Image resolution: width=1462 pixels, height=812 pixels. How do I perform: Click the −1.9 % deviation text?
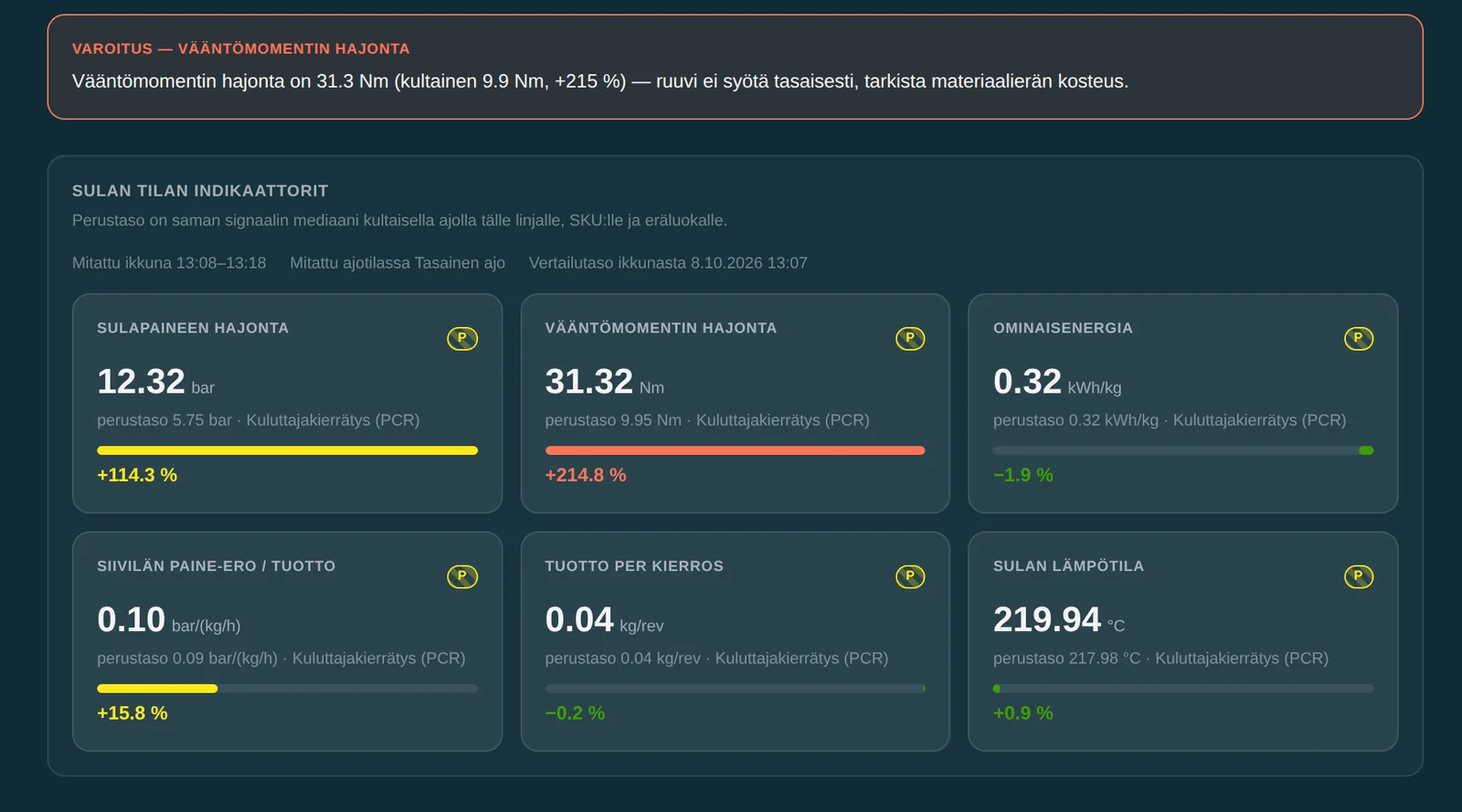pyautogui.click(x=1023, y=475)
